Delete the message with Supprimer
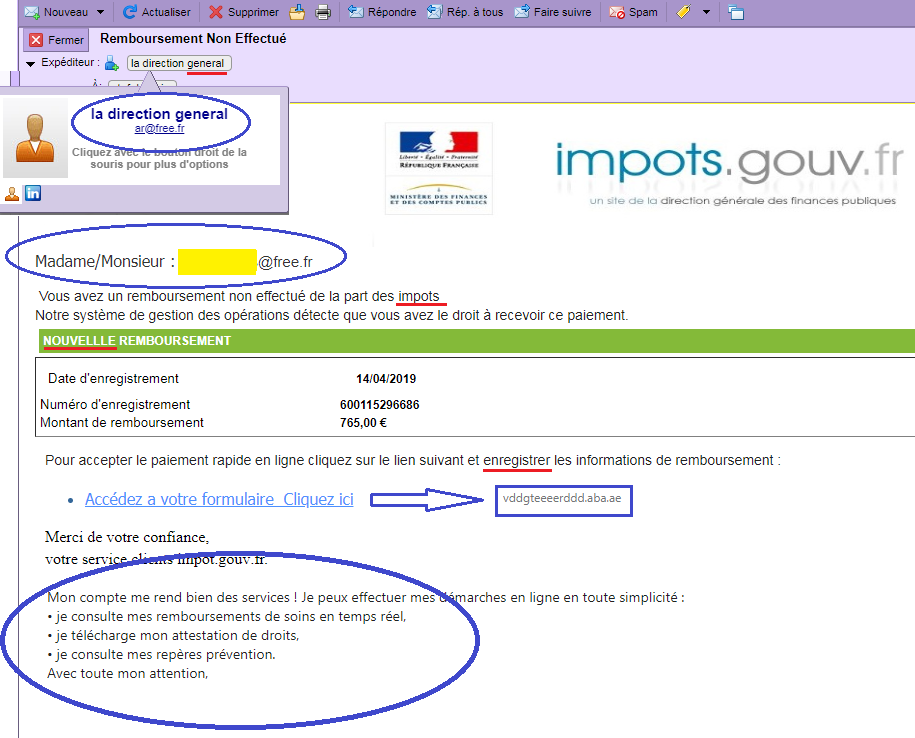The height and width of the screenshot is (738, 915). click(x=244, y=12)
